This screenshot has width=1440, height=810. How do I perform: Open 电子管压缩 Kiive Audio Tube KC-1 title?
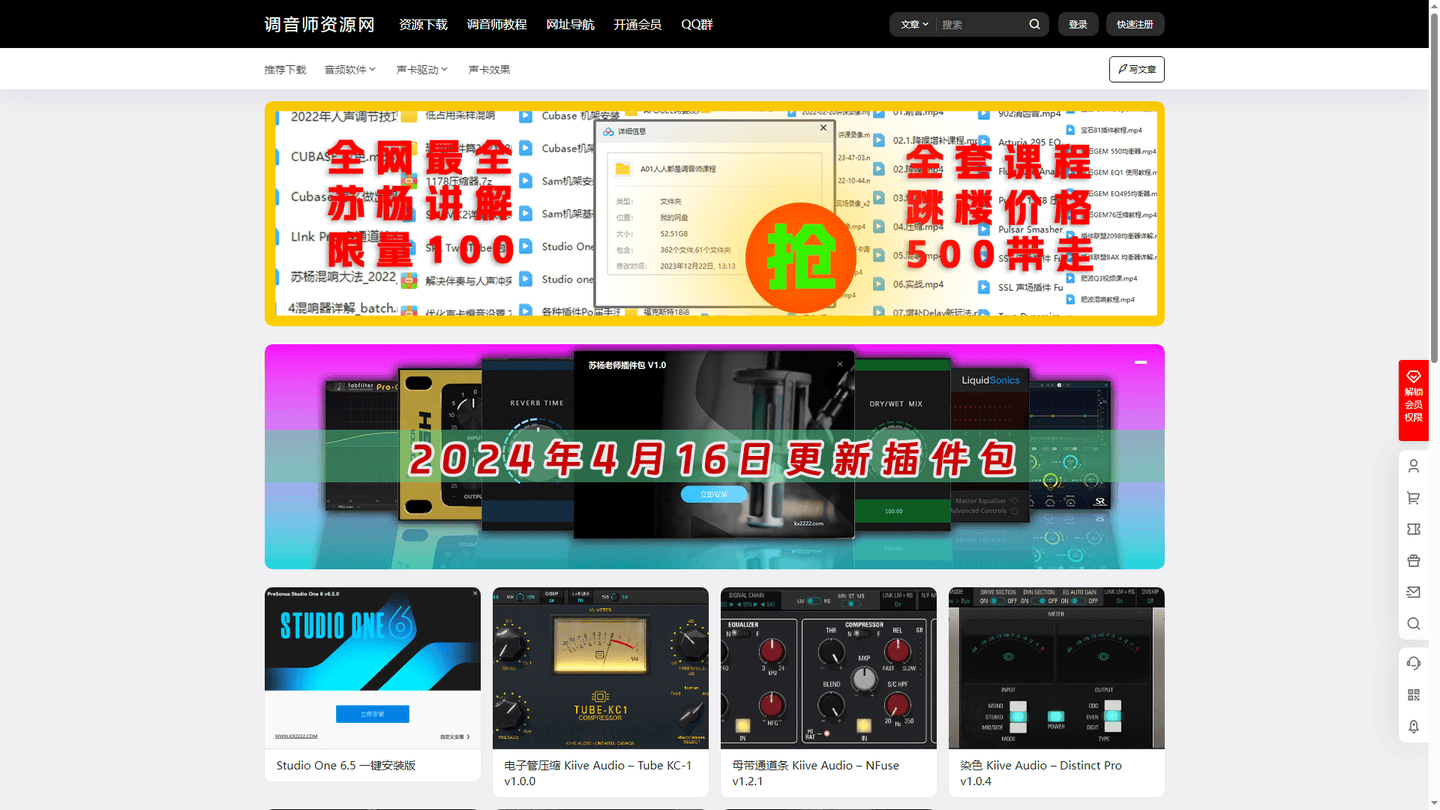(598, 773)
